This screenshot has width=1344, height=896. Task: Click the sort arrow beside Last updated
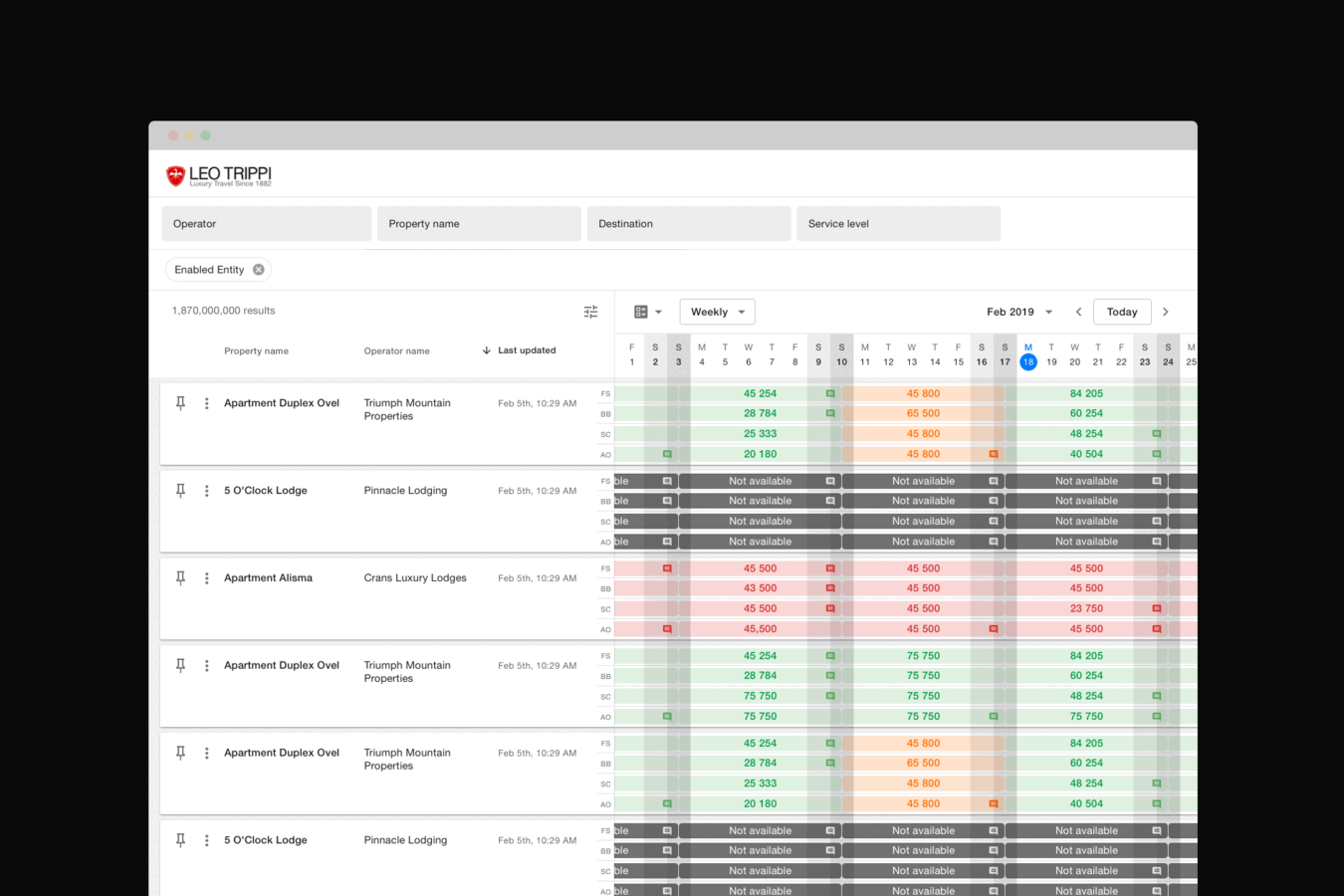tap(486, 350)
